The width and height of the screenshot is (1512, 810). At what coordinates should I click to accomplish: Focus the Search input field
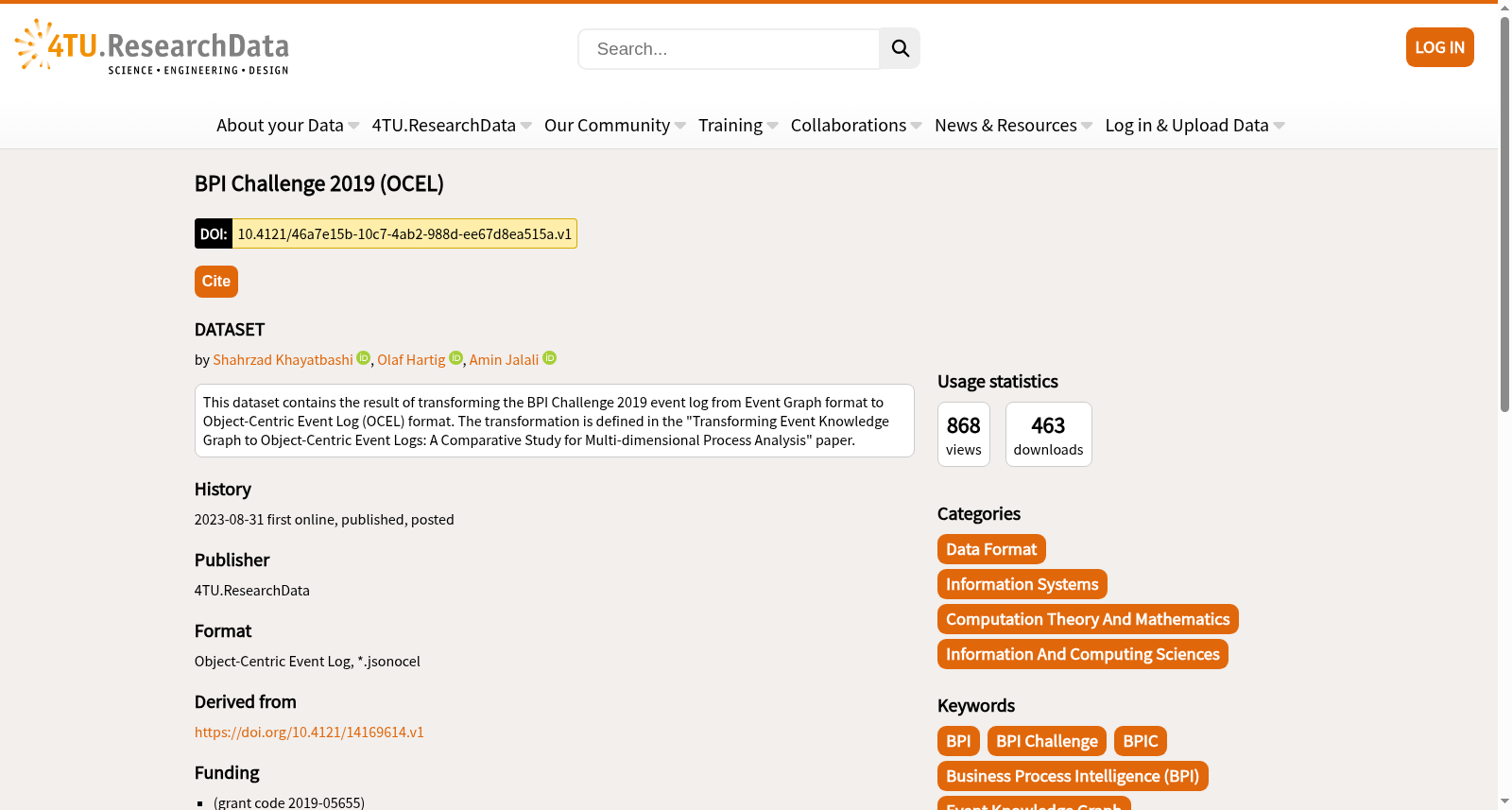coord(729,48)
